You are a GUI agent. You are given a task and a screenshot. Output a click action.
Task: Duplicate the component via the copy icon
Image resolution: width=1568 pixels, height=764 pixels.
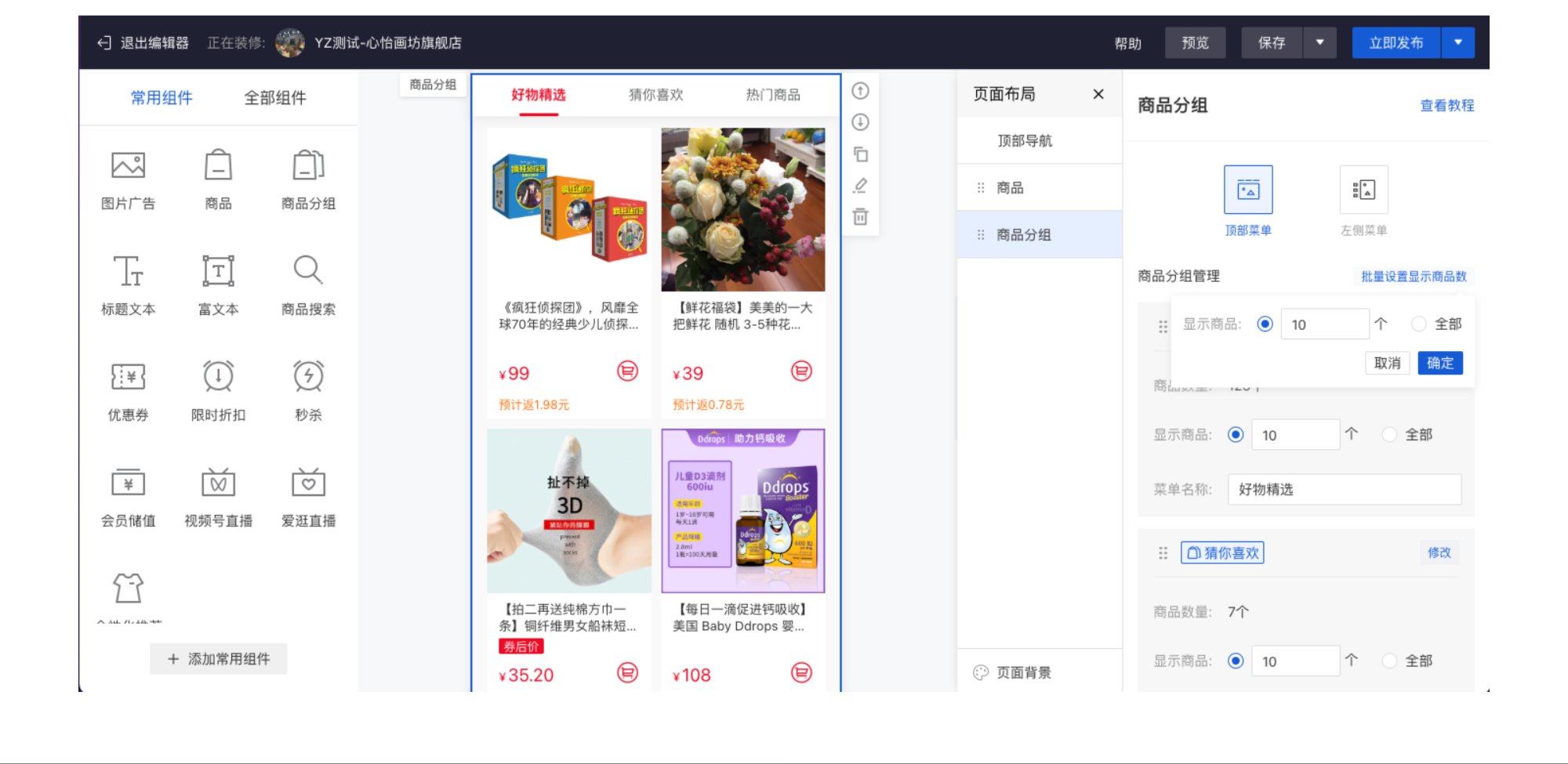pyautogui.click(x=859, y=154)
